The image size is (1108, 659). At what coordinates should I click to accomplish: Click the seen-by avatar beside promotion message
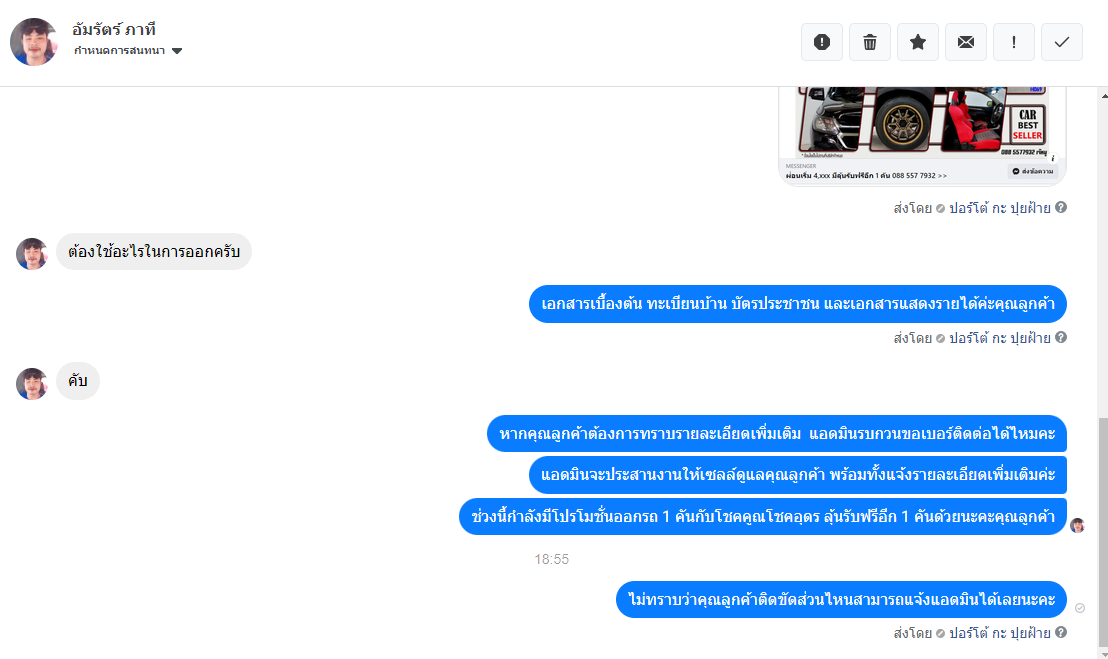[1077, 525]
